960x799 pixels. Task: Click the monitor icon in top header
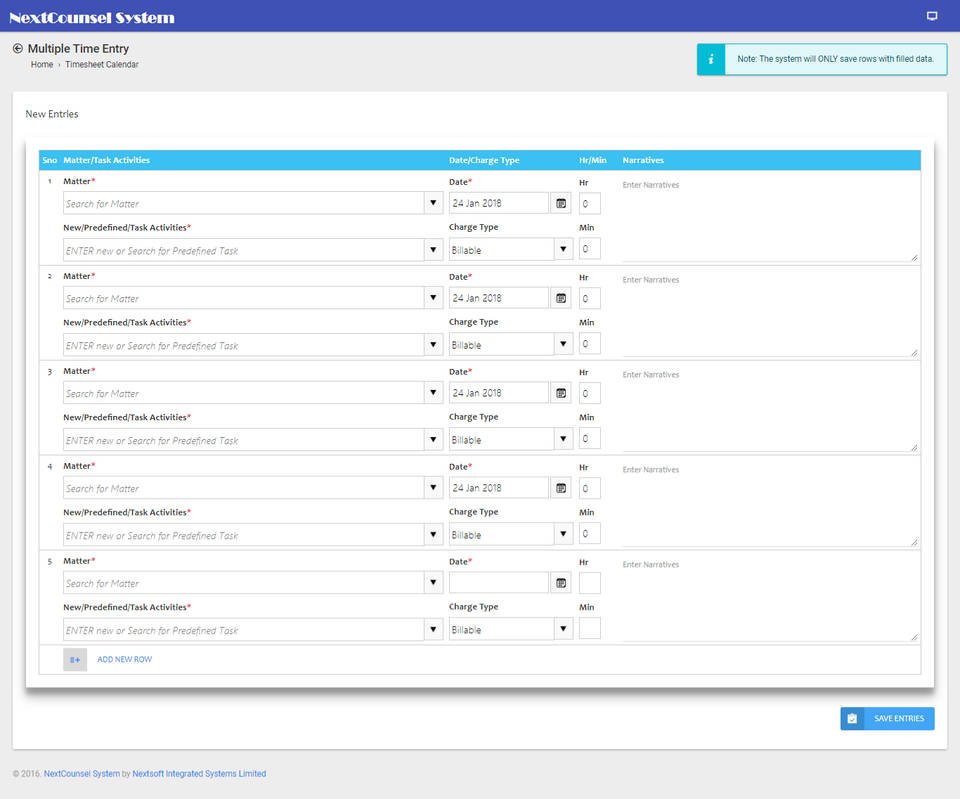932,16
